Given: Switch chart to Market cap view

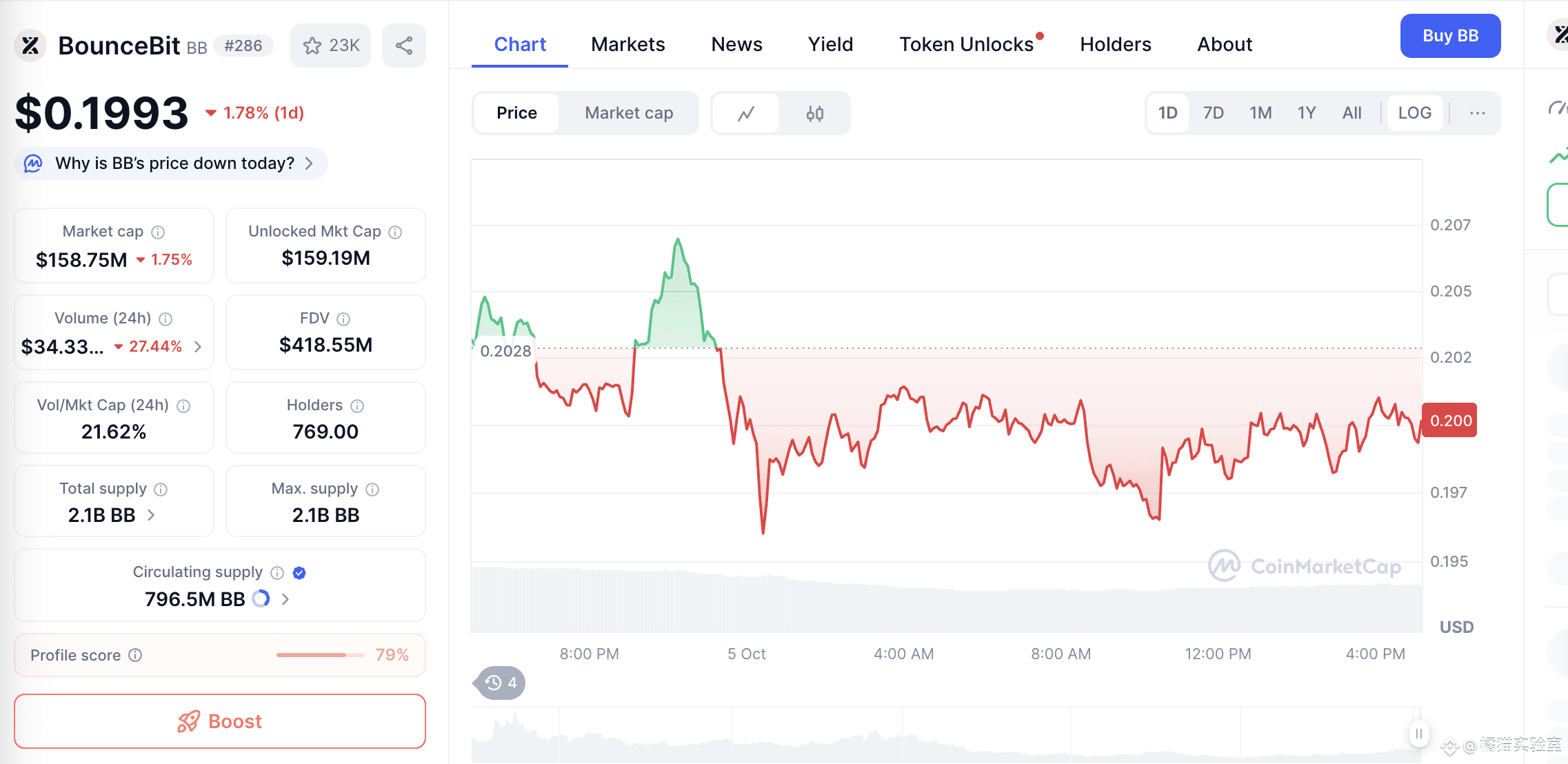Looking at the screenshot, I should coord(629,113).
